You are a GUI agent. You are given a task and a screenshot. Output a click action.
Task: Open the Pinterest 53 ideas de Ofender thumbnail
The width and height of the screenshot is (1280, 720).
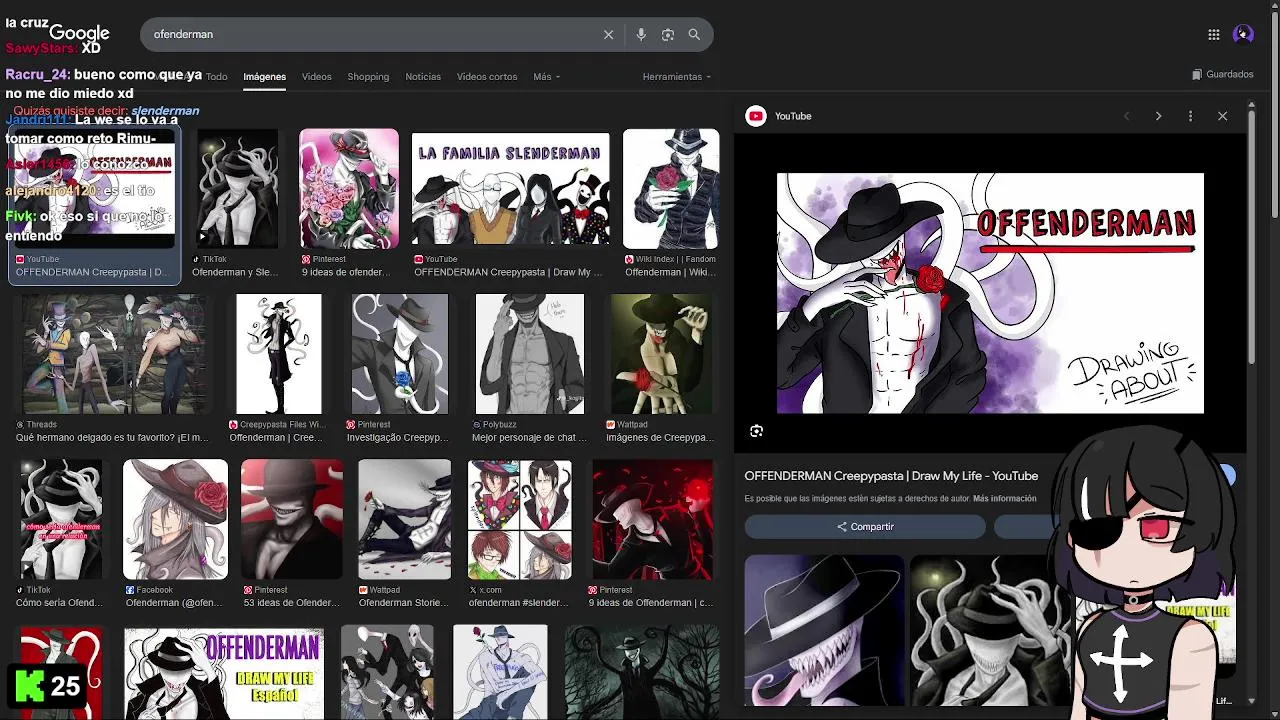point(292,520)
